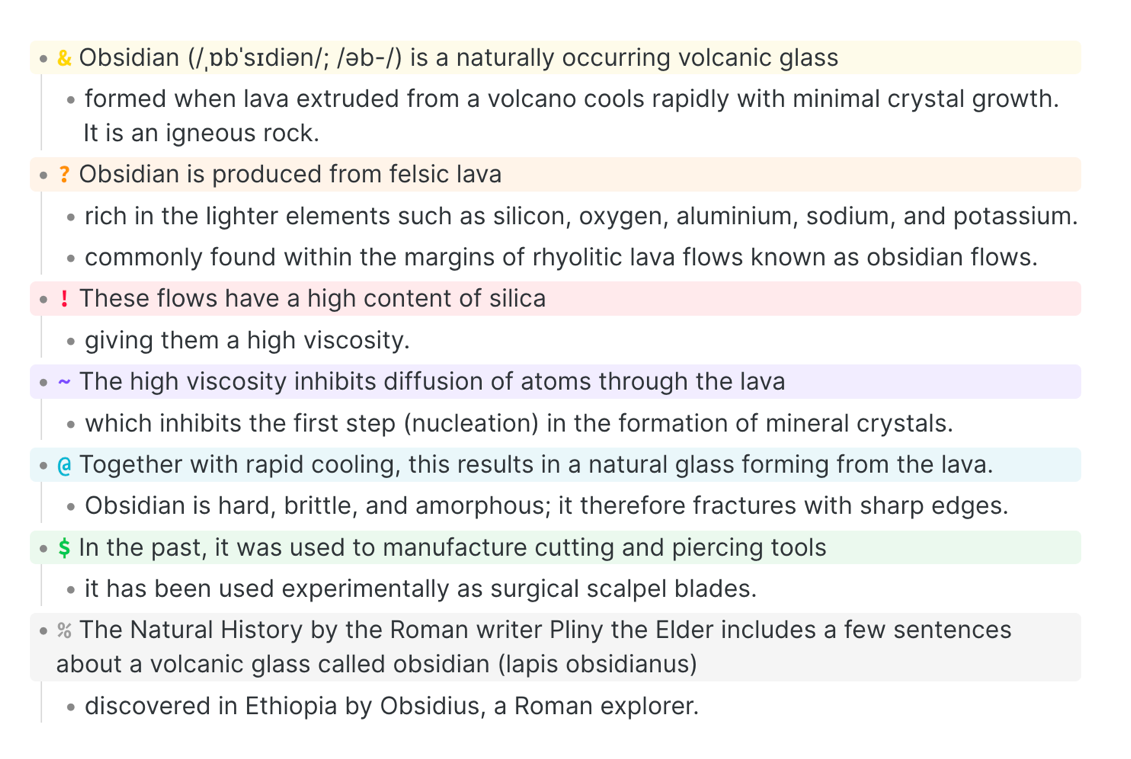Click the line 'it has been used experimentally'
The height and width of the screenshot is (759, 1131).
point(421,589)
